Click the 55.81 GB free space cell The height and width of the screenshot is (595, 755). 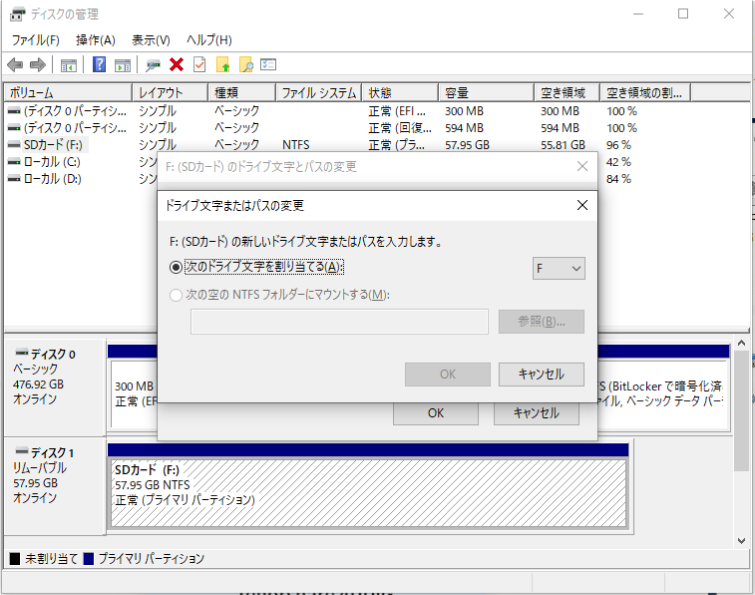click(563, 145)
